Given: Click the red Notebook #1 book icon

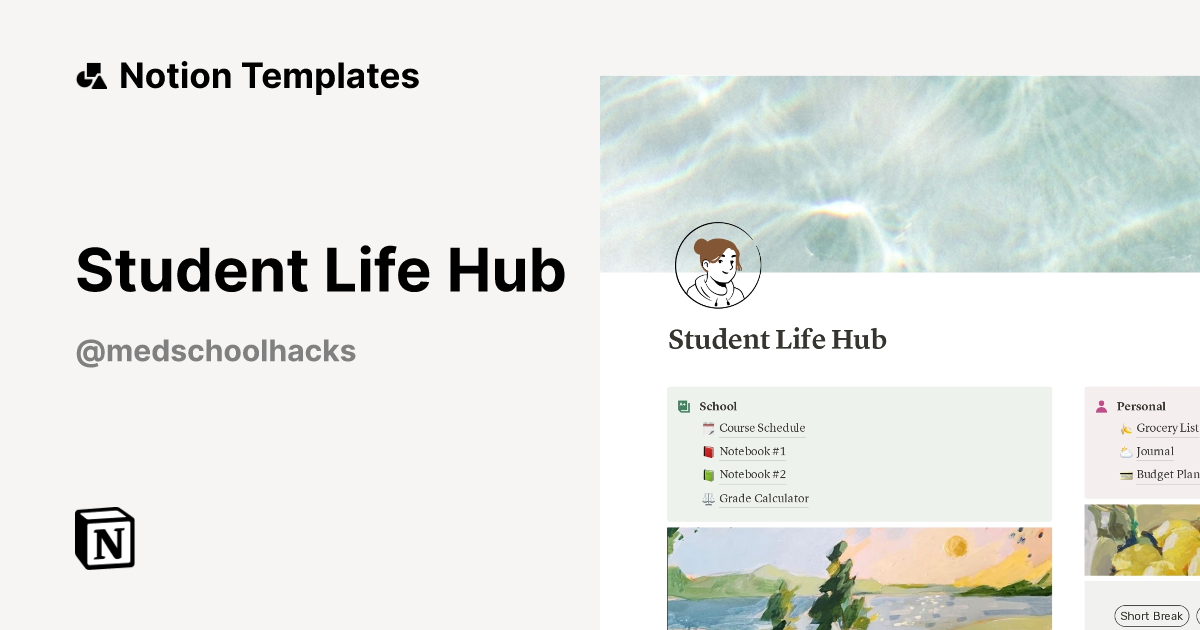Looking at the screenshot, I should (x=708, y=452).
